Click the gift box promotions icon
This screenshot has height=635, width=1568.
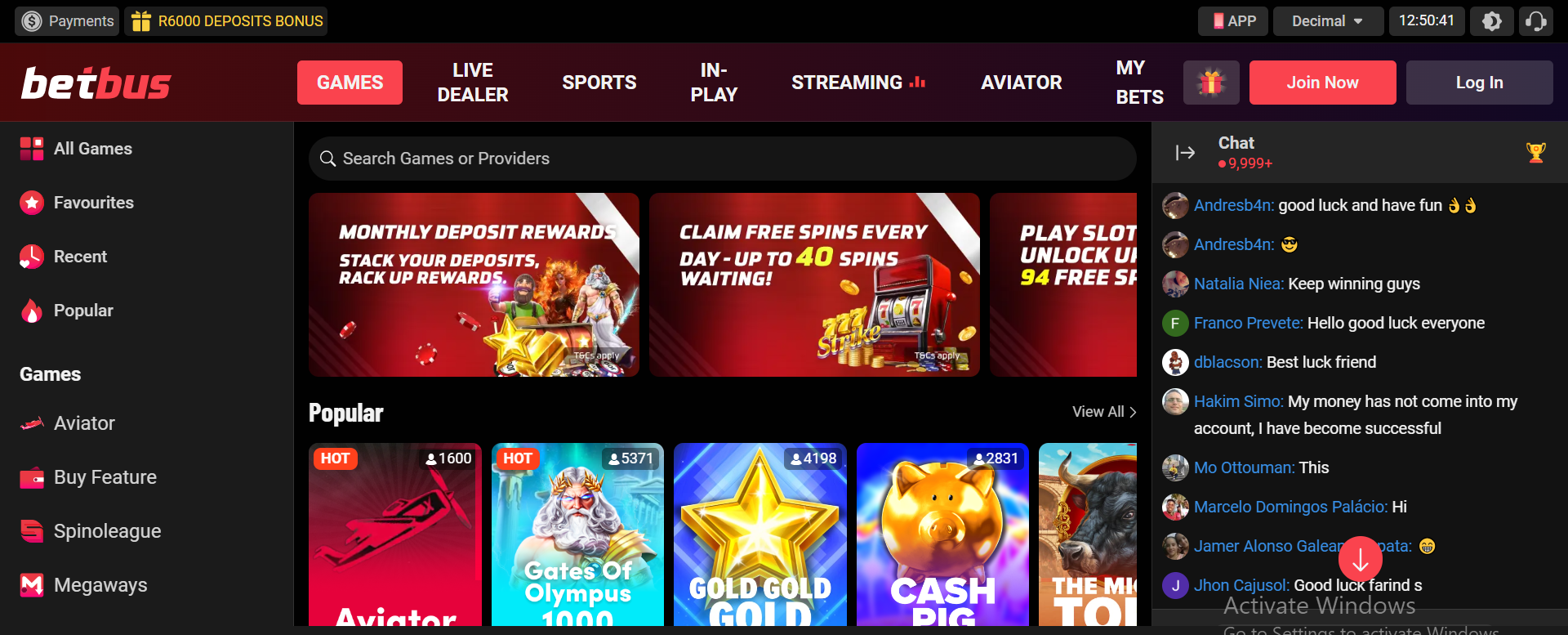click(x=1211, y=83)
